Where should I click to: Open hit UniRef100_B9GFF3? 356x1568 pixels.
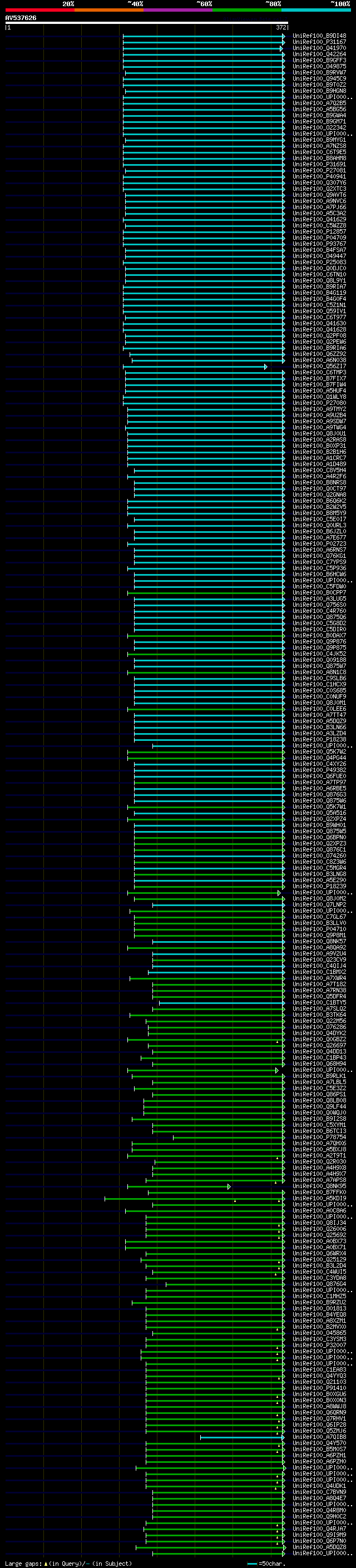tap(319, 60)
